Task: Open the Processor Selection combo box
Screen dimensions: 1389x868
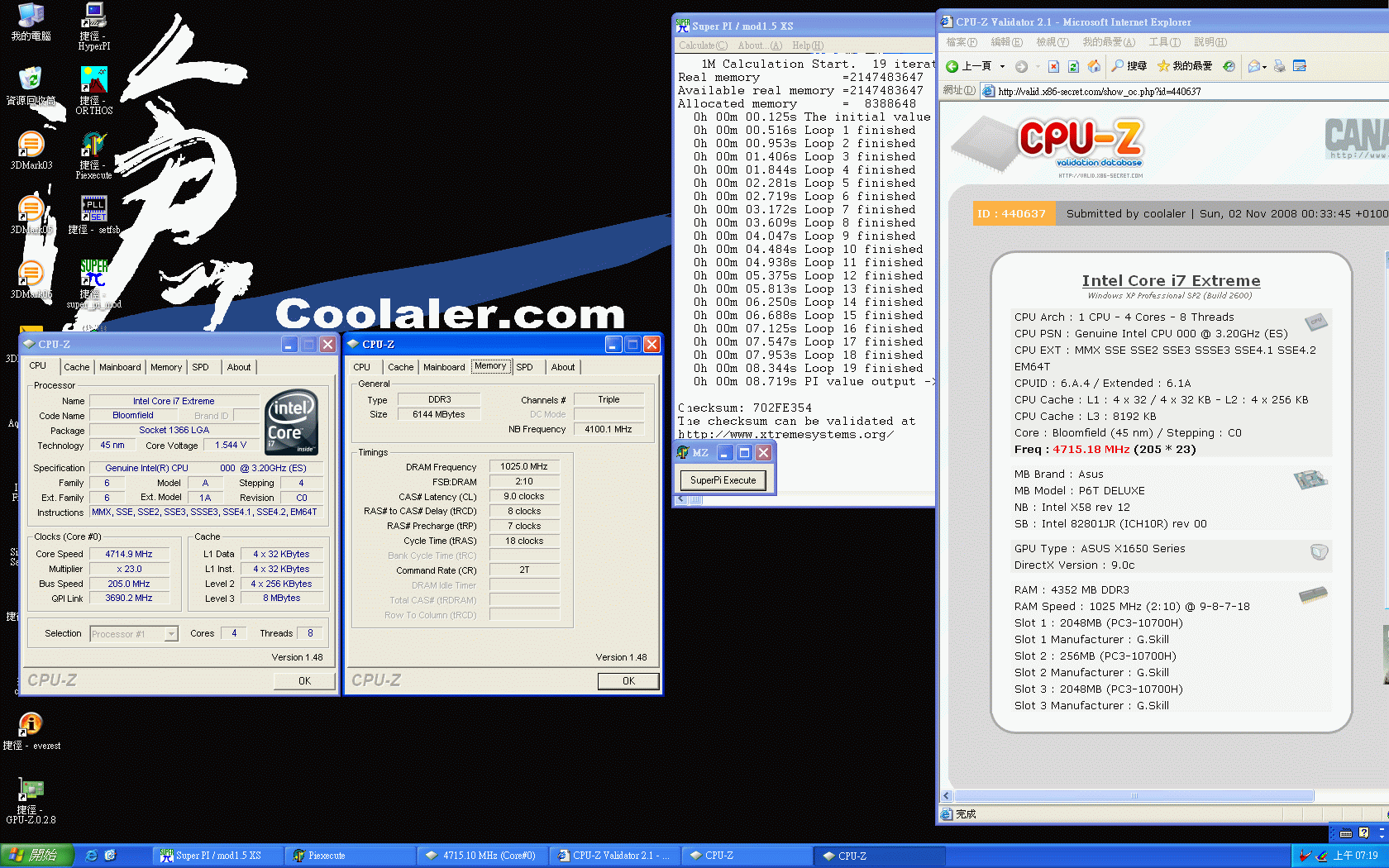Action: click(x=134, y=634)
